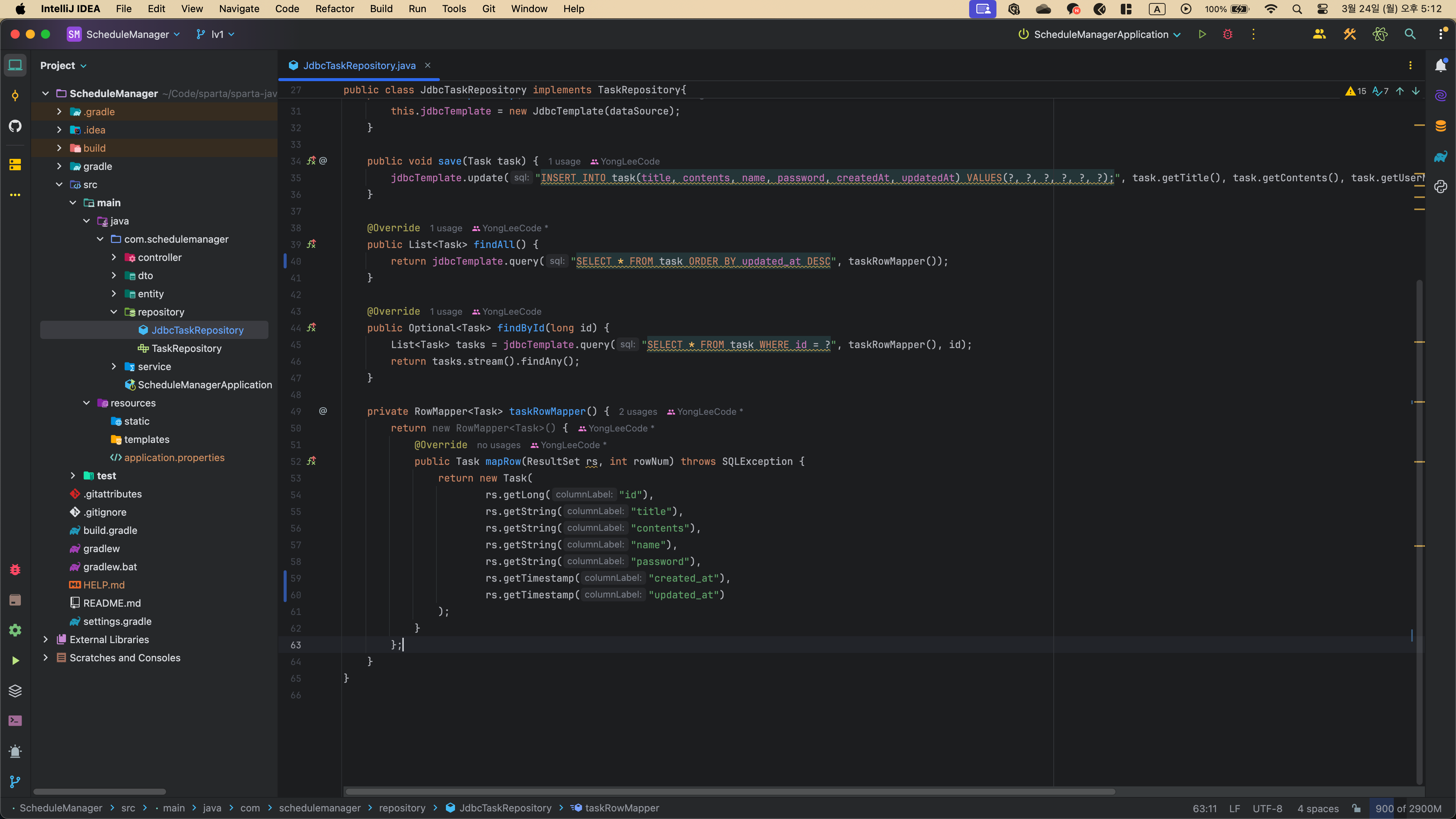Close the JdbcTaskRepository.java tab

tap(428, 66)
